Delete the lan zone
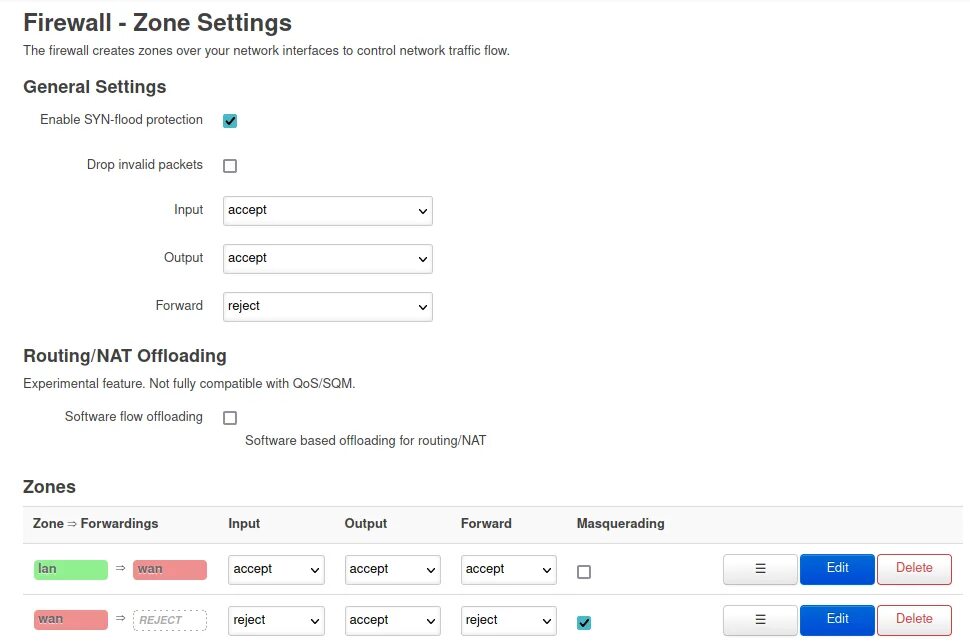Viewport: 970px width, 643px height. pos(914,569)
